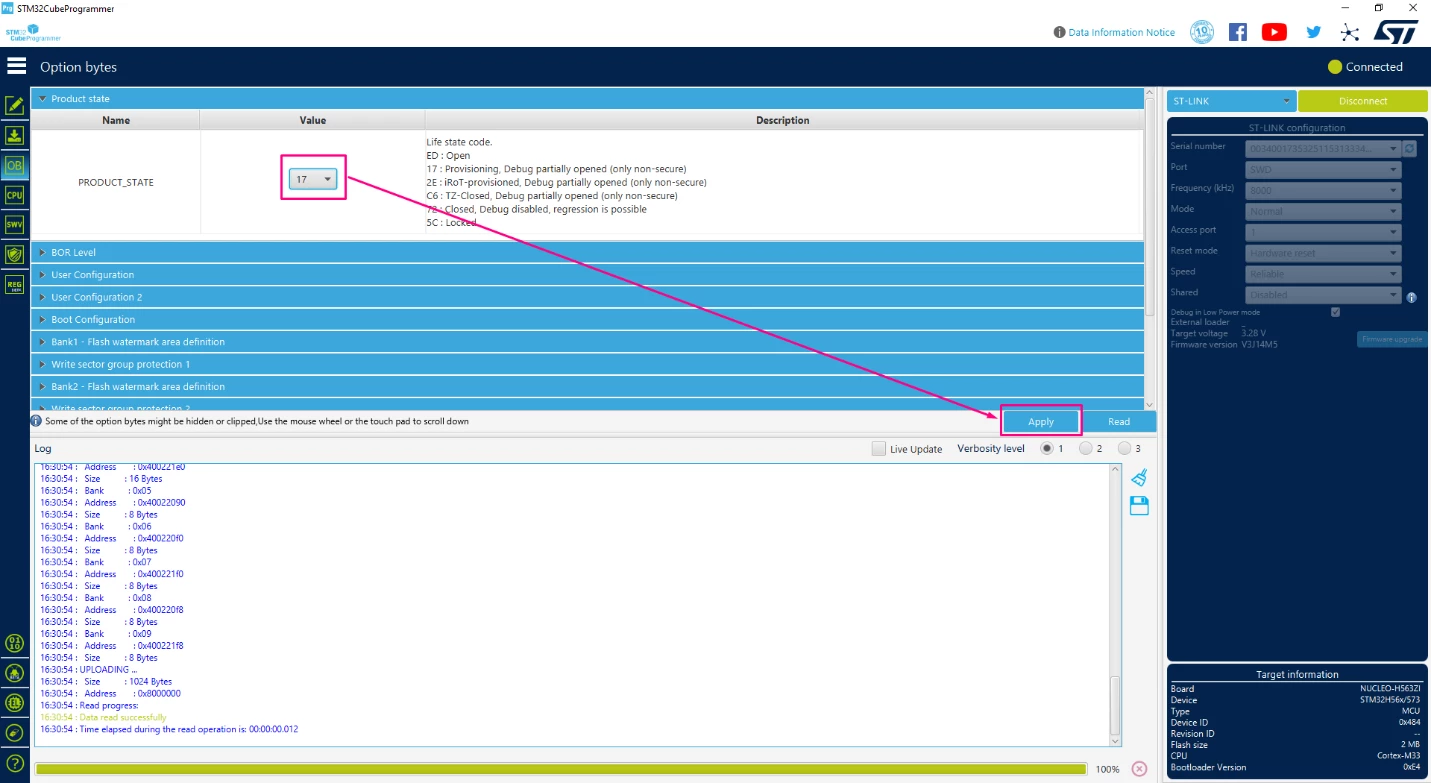
Task: Click the green progress bar at bottom
Action: pos(560,769)
